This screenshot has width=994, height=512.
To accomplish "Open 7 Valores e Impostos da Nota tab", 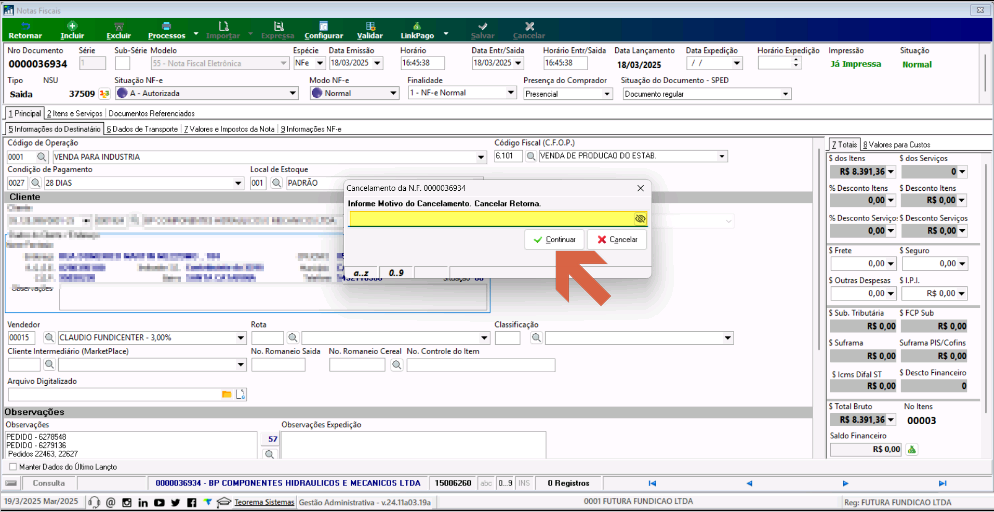I will pyautogui.click(x=229, y=129).
